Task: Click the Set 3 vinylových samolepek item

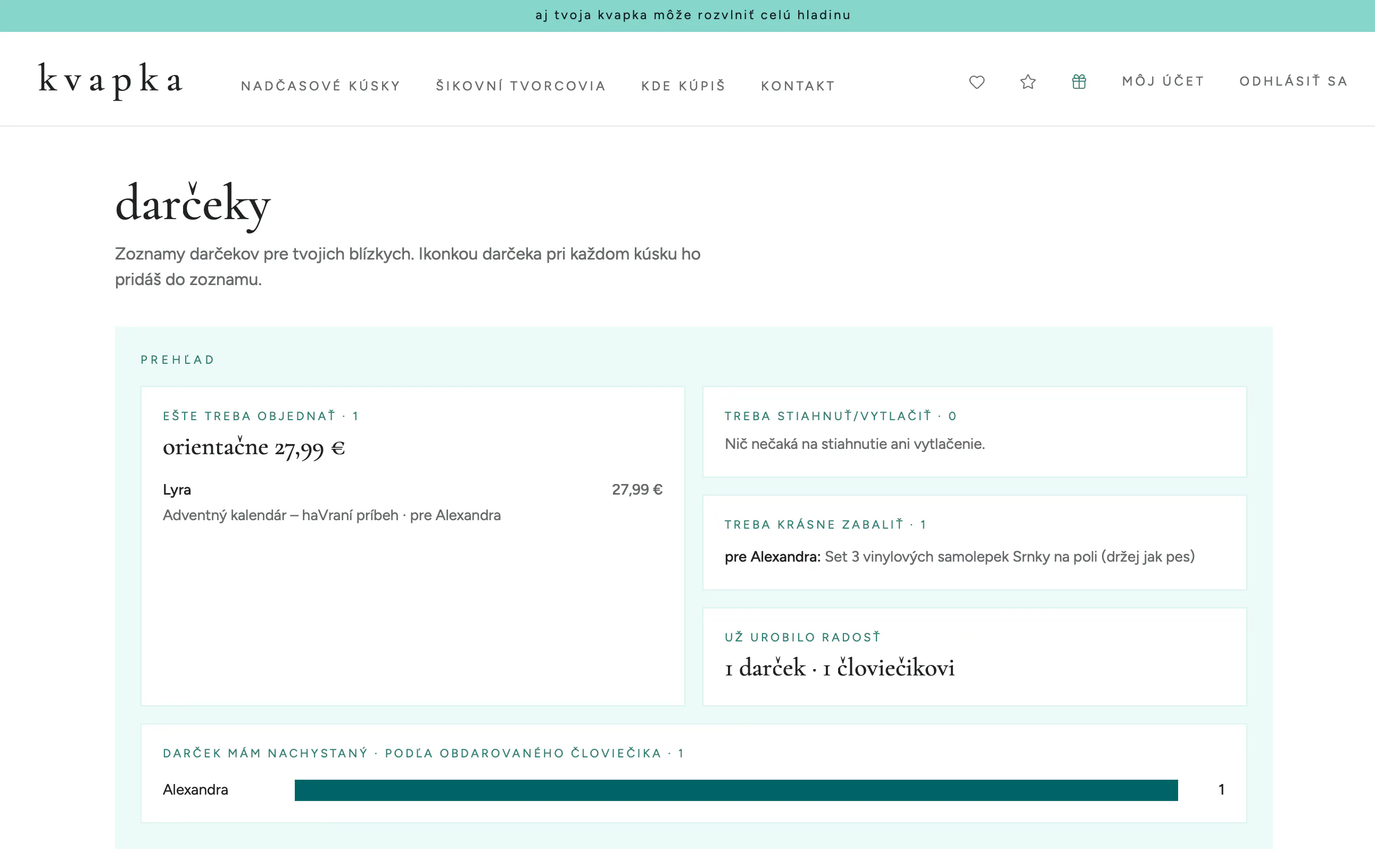Action: tap(1009, 556)
